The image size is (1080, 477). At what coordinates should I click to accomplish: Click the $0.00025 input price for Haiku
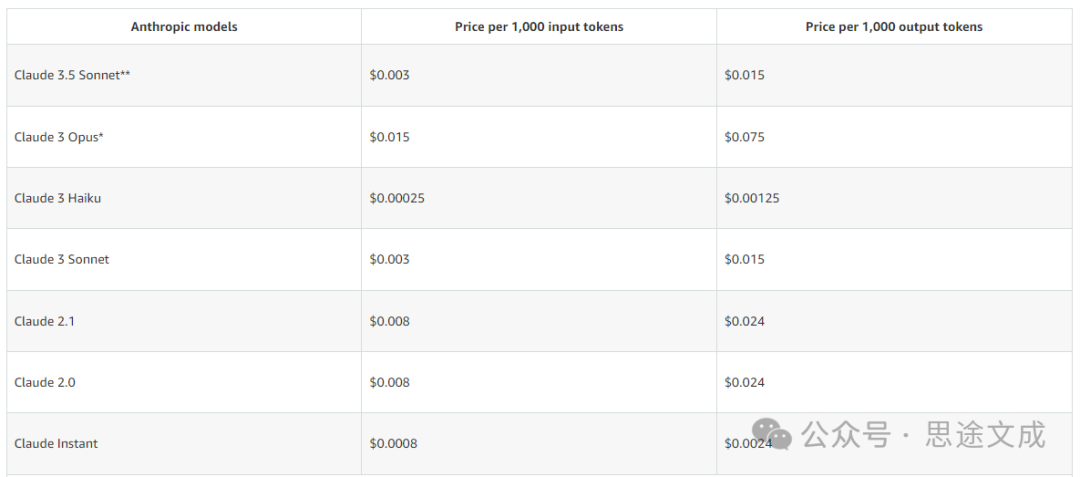(x=397, y=198)
